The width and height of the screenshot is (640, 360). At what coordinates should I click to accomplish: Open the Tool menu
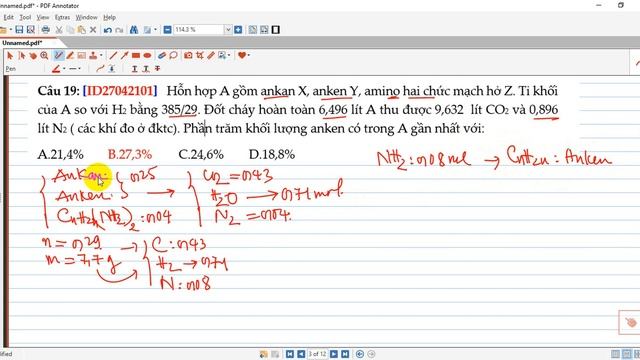coord(25,18)
